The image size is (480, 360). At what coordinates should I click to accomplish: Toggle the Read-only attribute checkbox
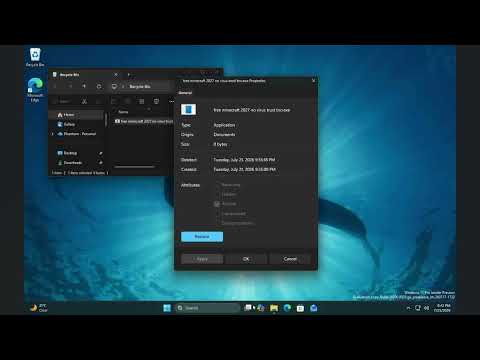217,185
